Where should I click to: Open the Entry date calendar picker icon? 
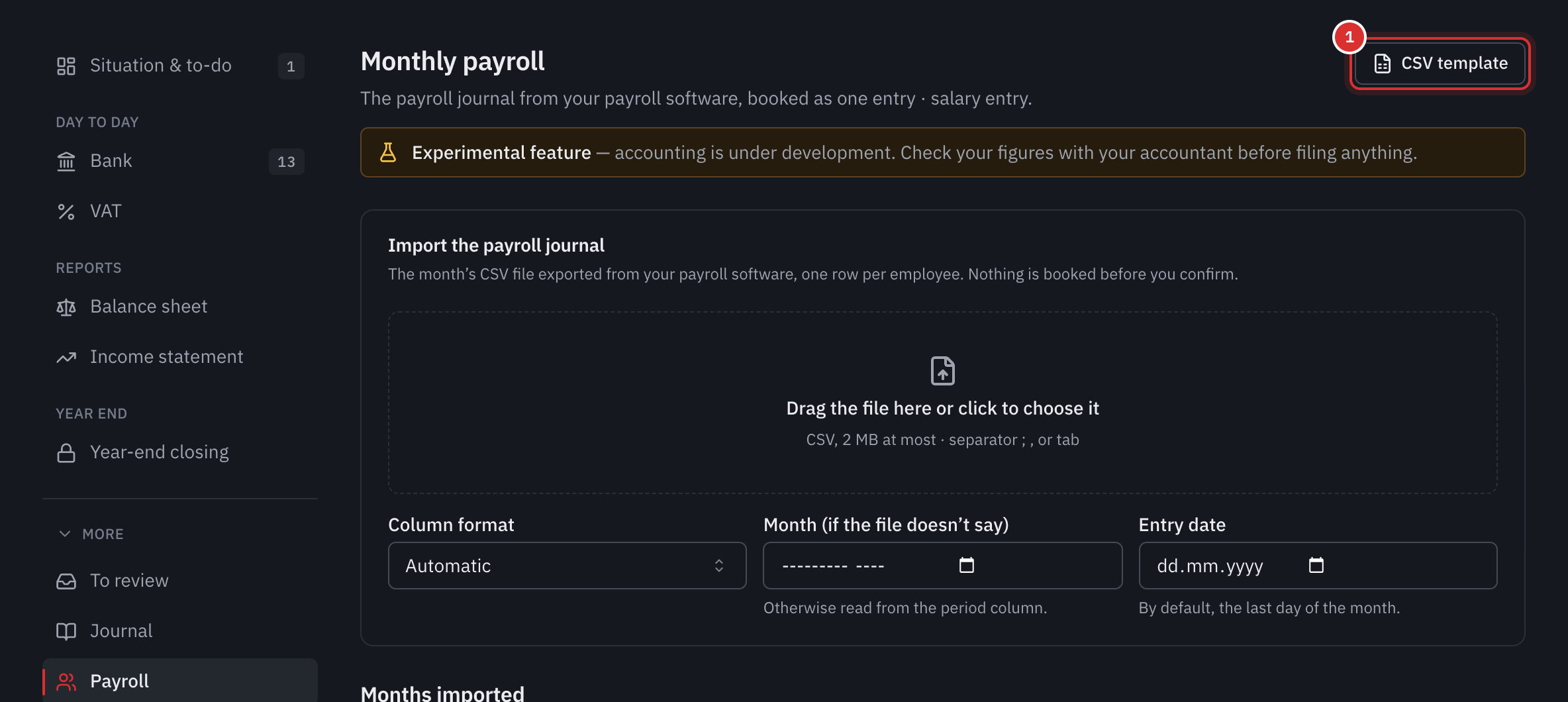1316,565
